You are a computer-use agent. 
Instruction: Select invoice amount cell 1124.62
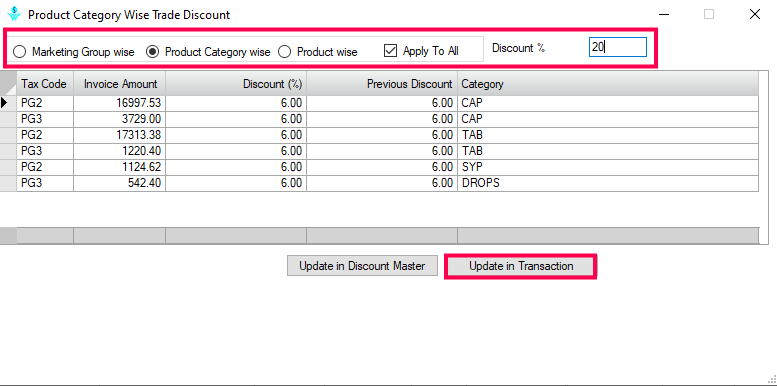click(119, 167)
